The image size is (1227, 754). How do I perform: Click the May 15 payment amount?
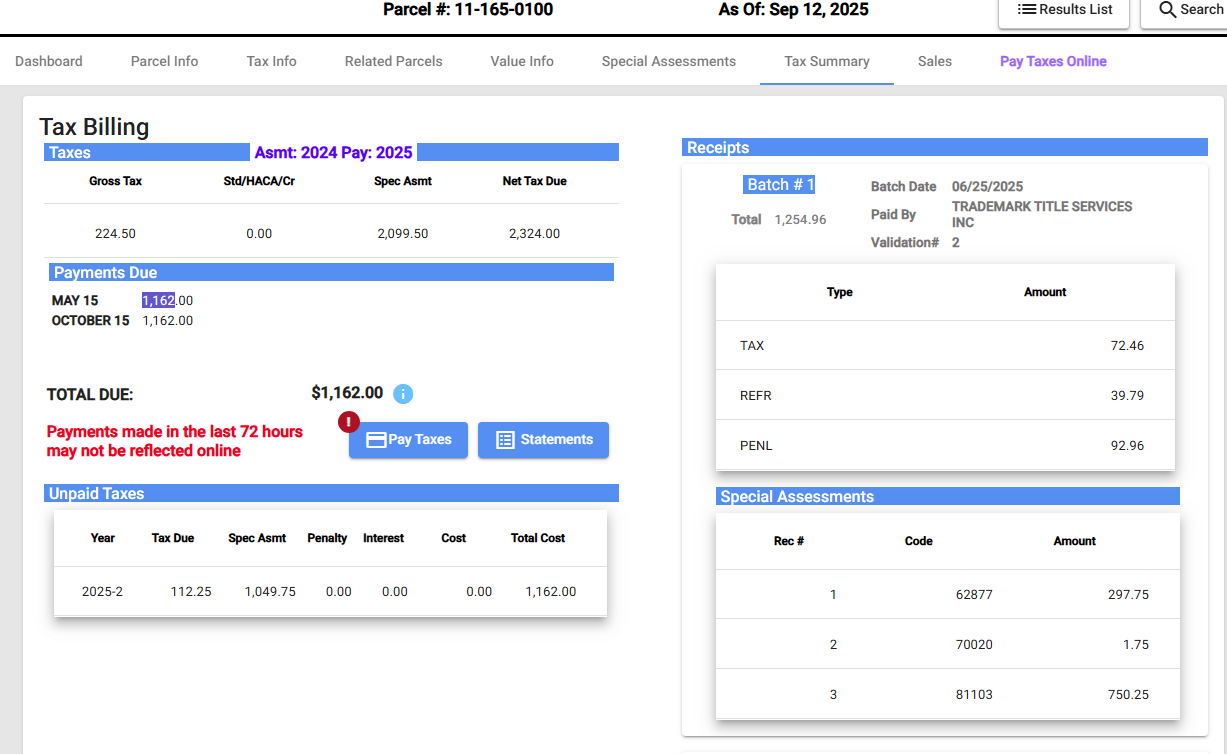tap(167, 300)
